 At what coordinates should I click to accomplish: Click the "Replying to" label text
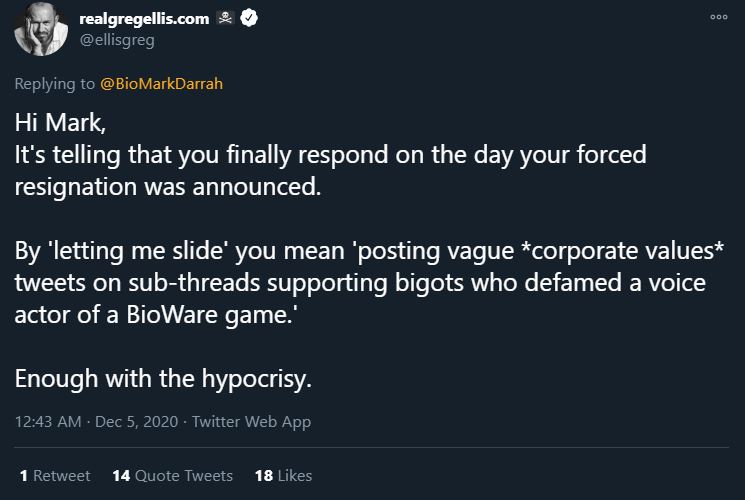pyautogui.click(x=55, y=84)
